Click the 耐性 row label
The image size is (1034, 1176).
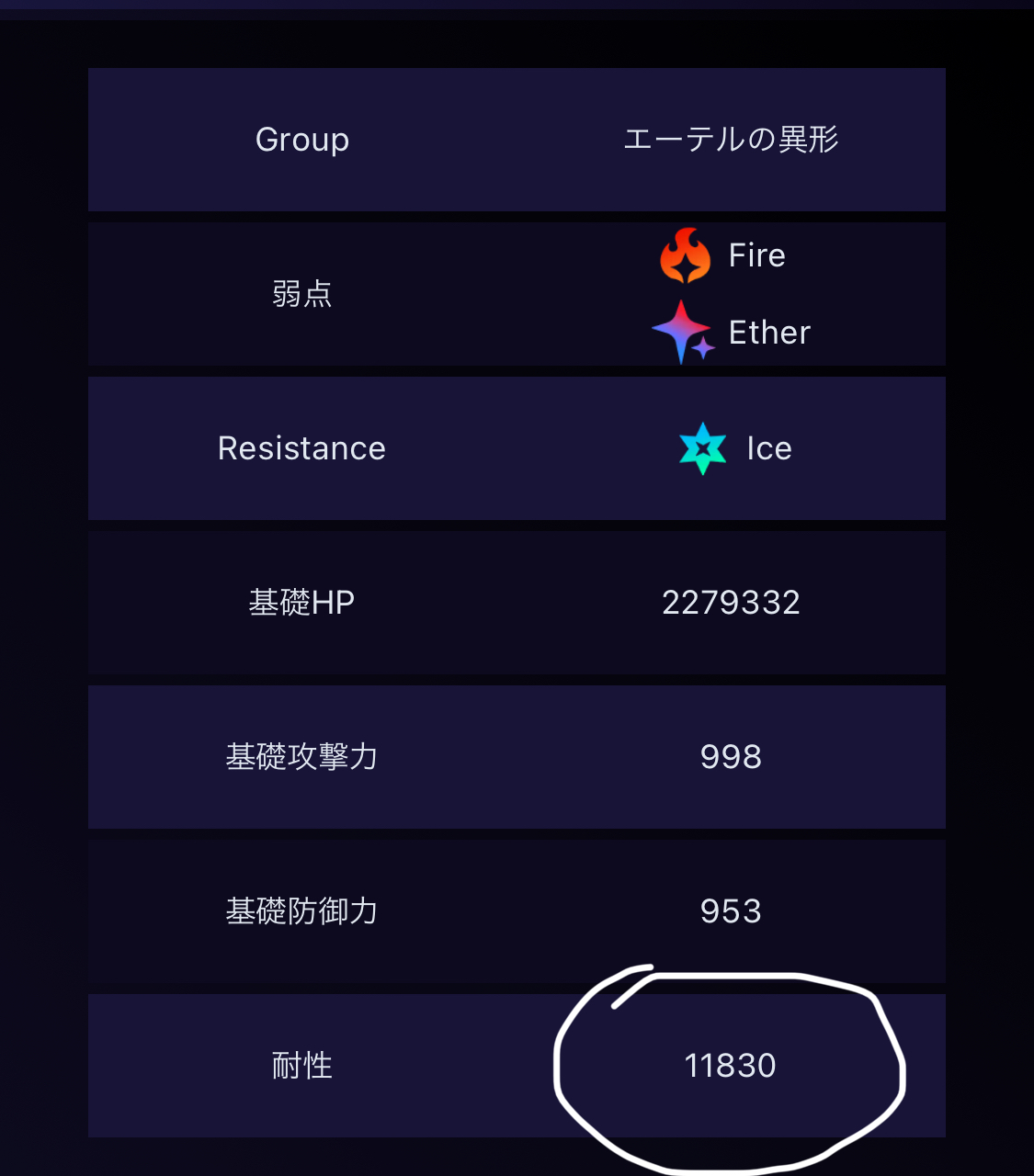point(302,1066)
